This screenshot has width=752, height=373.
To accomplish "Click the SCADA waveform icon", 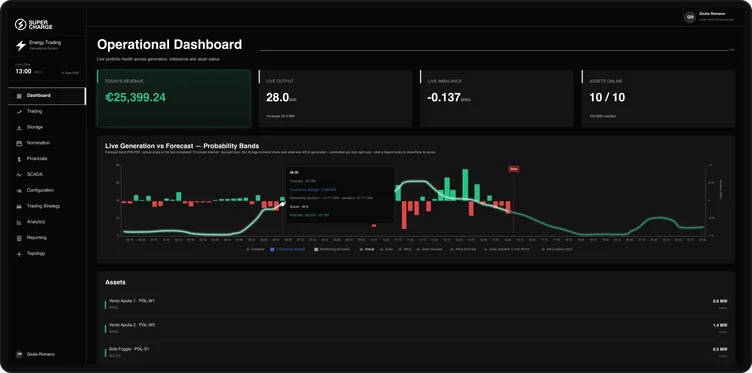I will 19,175.
